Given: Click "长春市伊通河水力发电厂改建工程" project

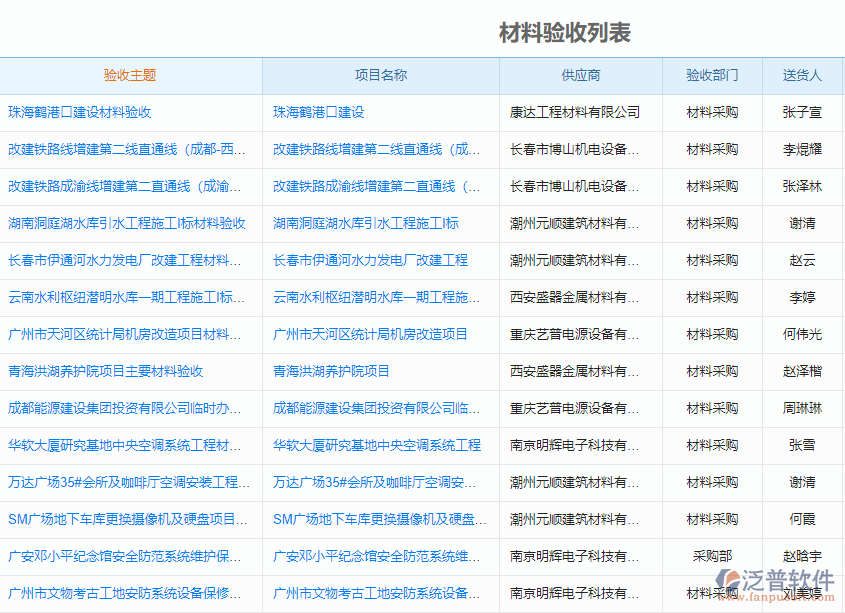Looking at the screenshot, I should coord(370,260).
